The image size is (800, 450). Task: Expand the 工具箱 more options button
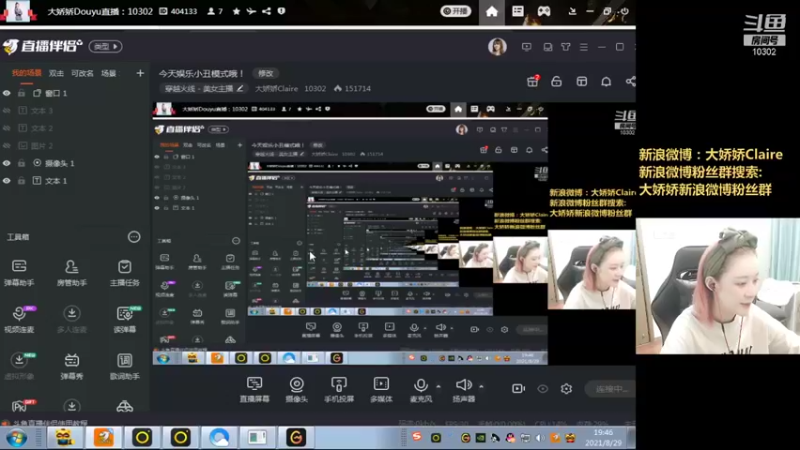click(x=134, y=237)
